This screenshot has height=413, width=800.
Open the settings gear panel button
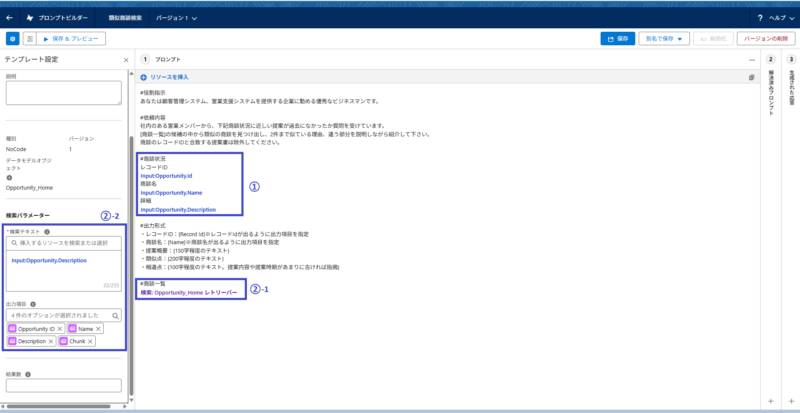12,38
